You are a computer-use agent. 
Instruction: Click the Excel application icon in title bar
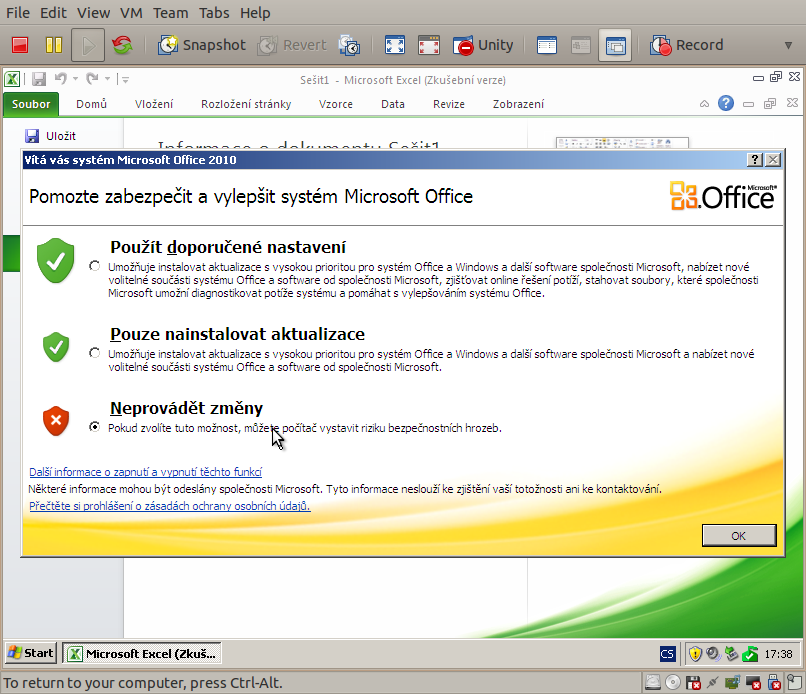coord(12,79)
